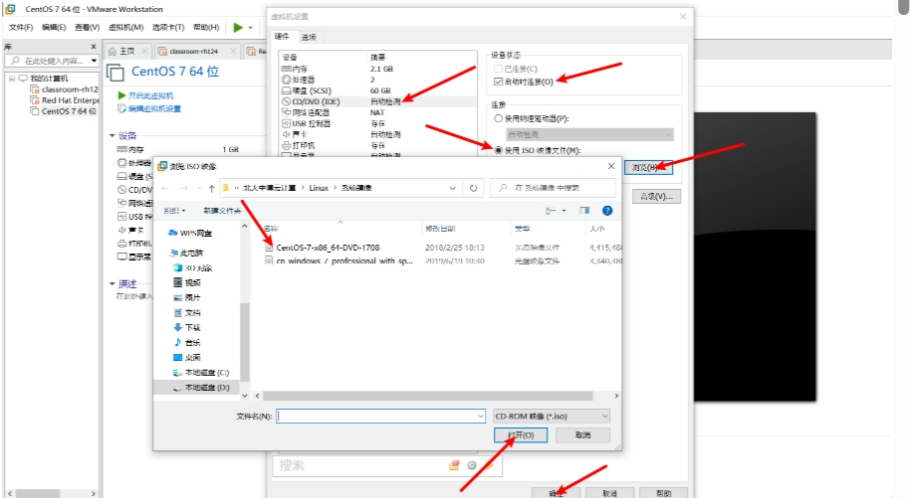Image resolution: width=910 pixels, height=498 pixels.
Task: Open the 编辑(E) menu
Action: tap(54, 27)
